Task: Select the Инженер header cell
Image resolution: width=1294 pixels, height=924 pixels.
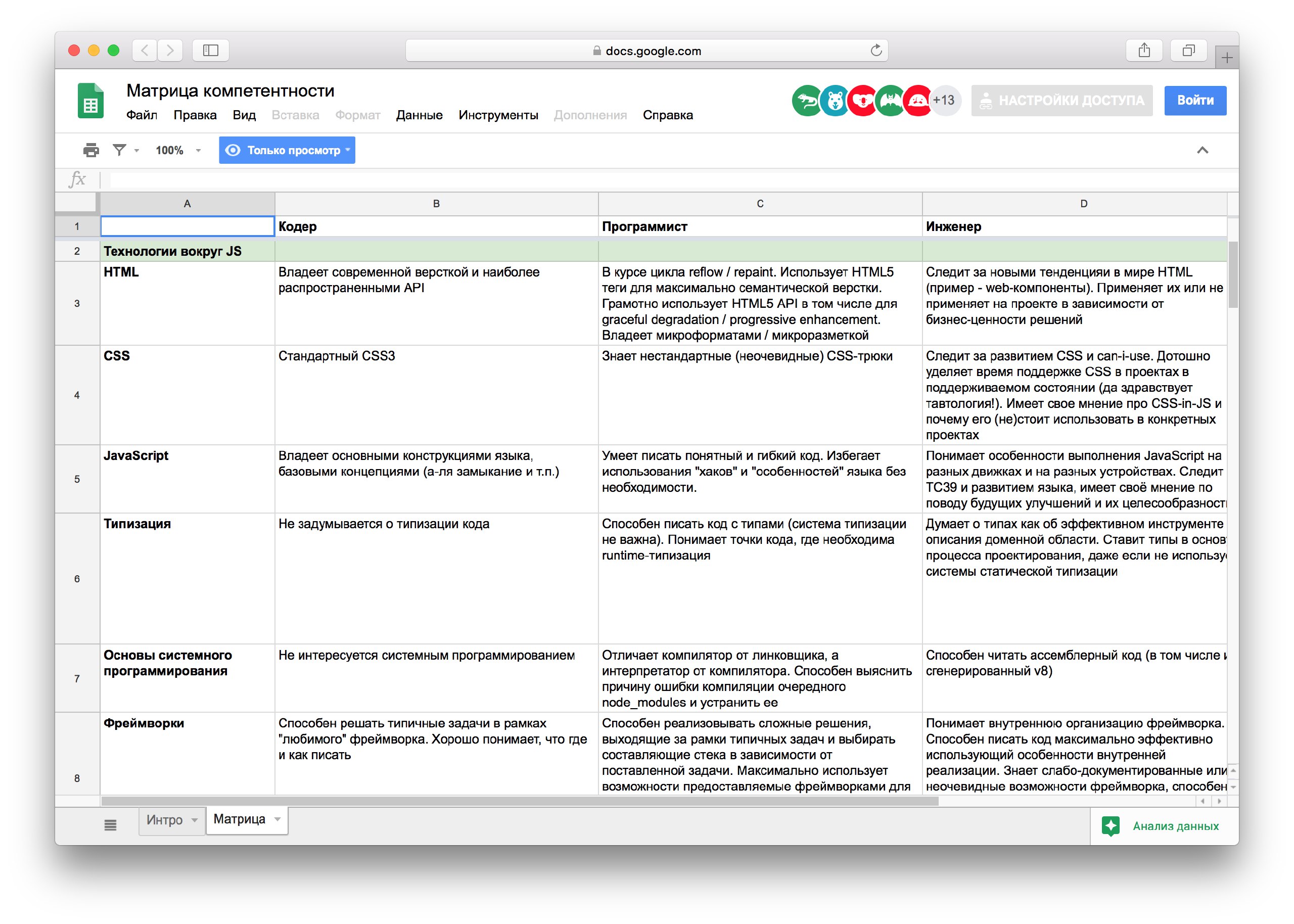Action: point(1075,226)
